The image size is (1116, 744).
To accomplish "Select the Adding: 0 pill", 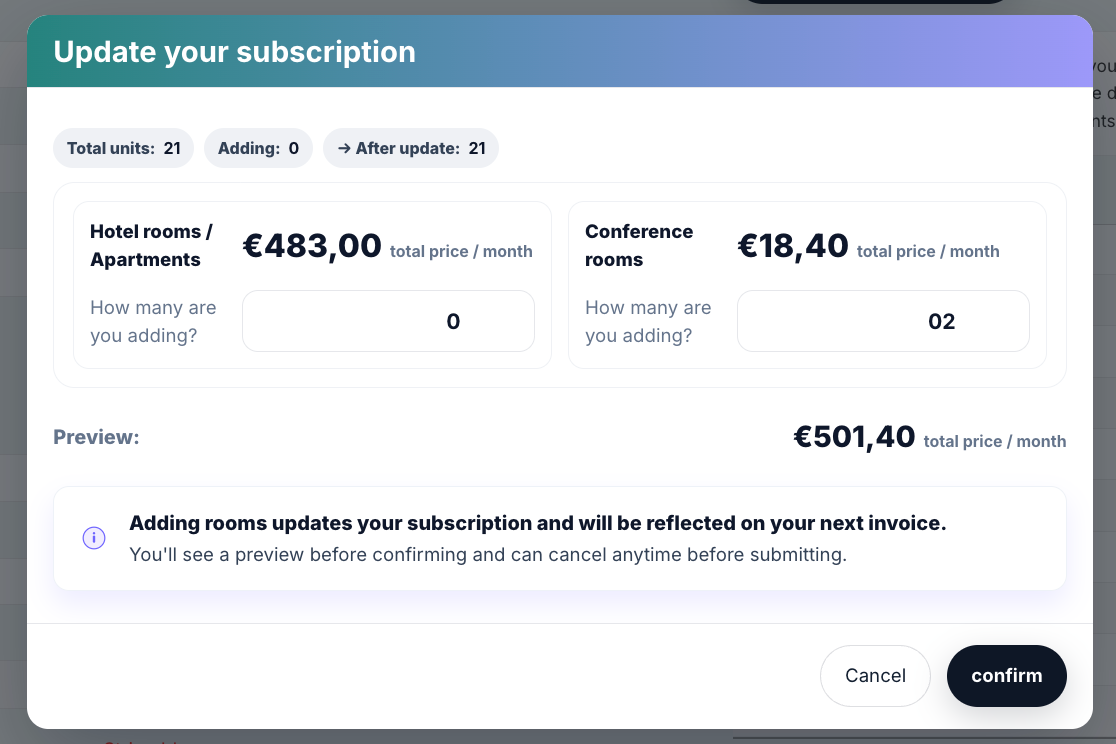I will point(258,149).
